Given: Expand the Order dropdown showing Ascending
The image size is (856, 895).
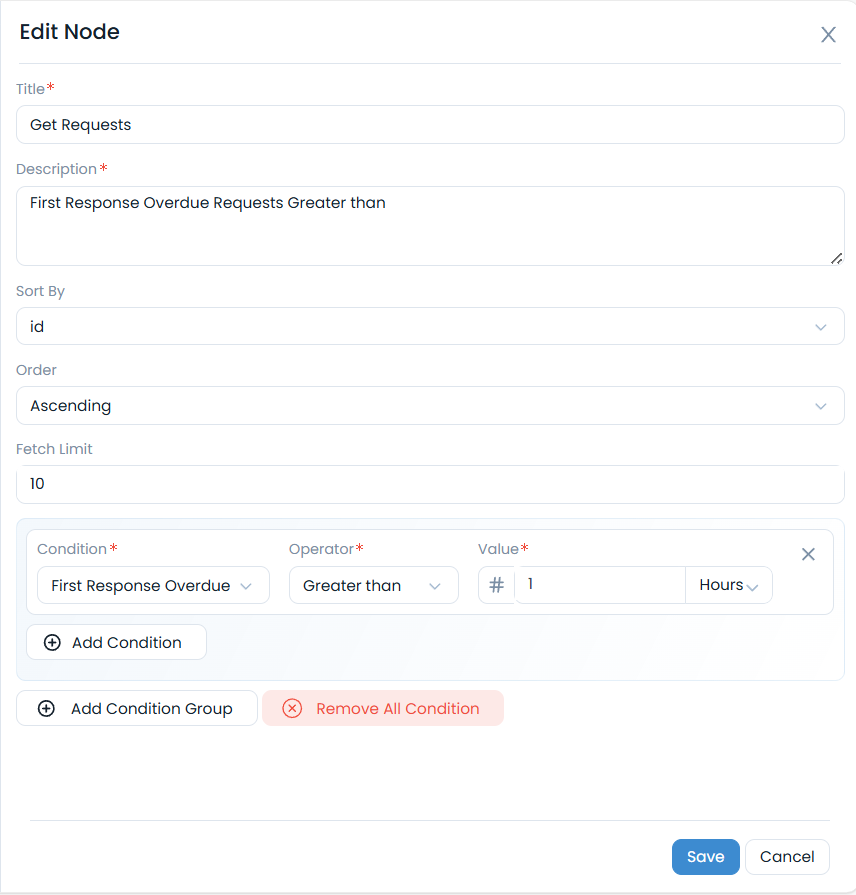Looking at the screenshot, I should (430, 406).
